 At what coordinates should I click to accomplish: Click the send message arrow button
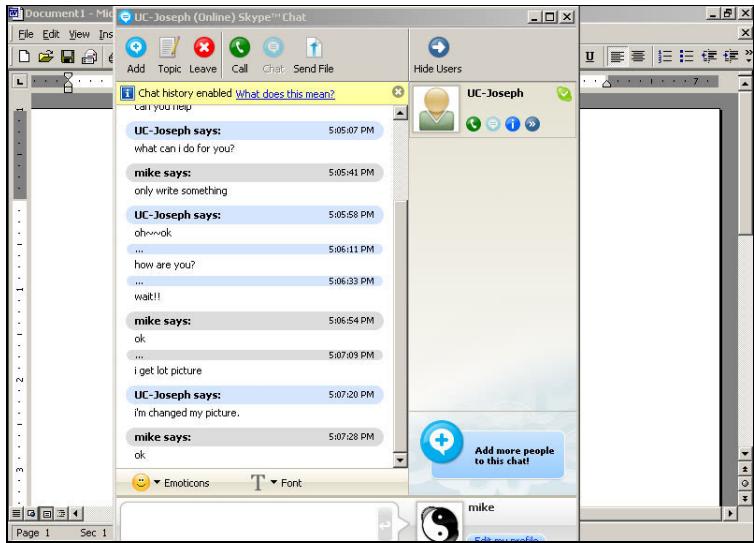[x=385, y=525]
